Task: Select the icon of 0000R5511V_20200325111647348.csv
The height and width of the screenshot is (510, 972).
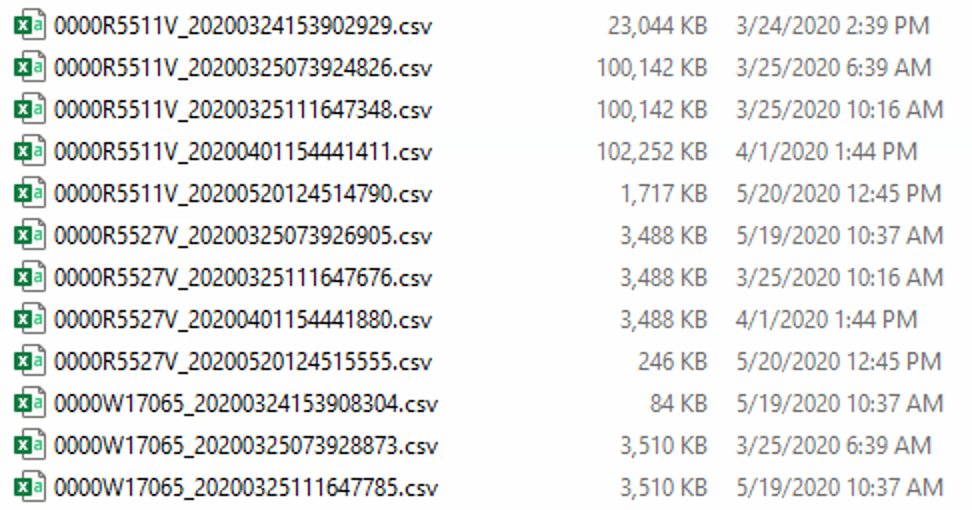Action: tap(29, 110)
